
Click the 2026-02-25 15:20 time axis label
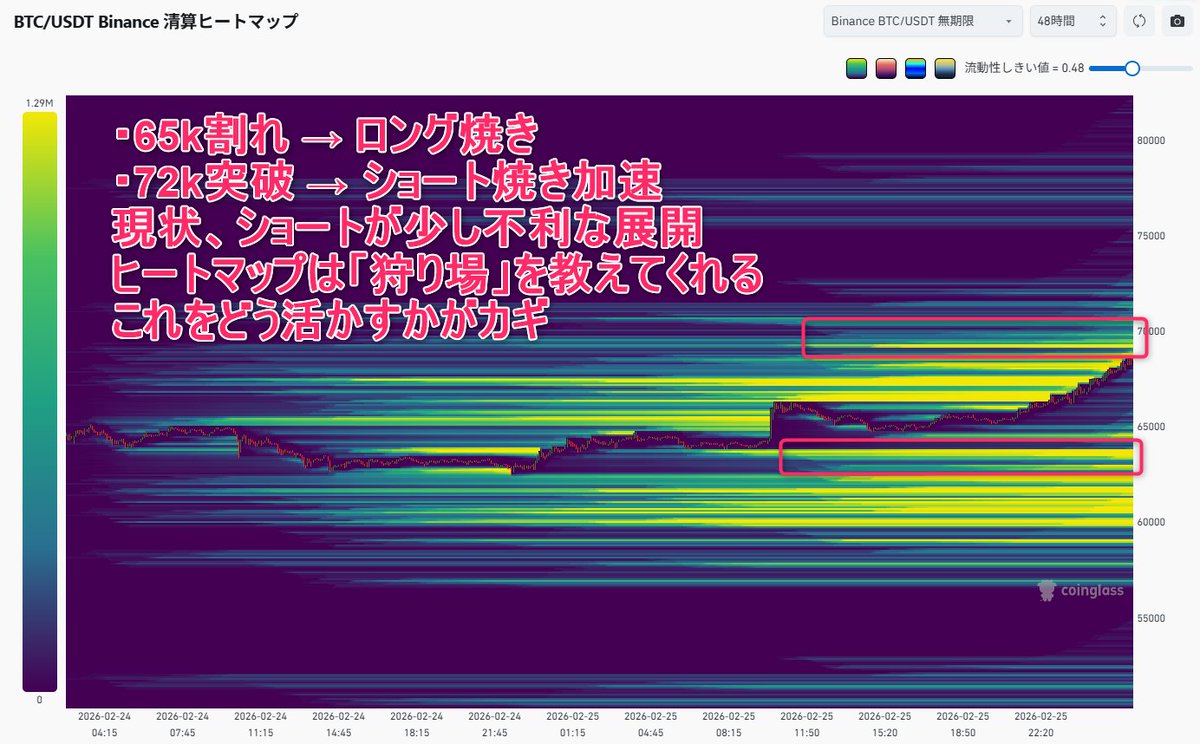coord(885,723)
